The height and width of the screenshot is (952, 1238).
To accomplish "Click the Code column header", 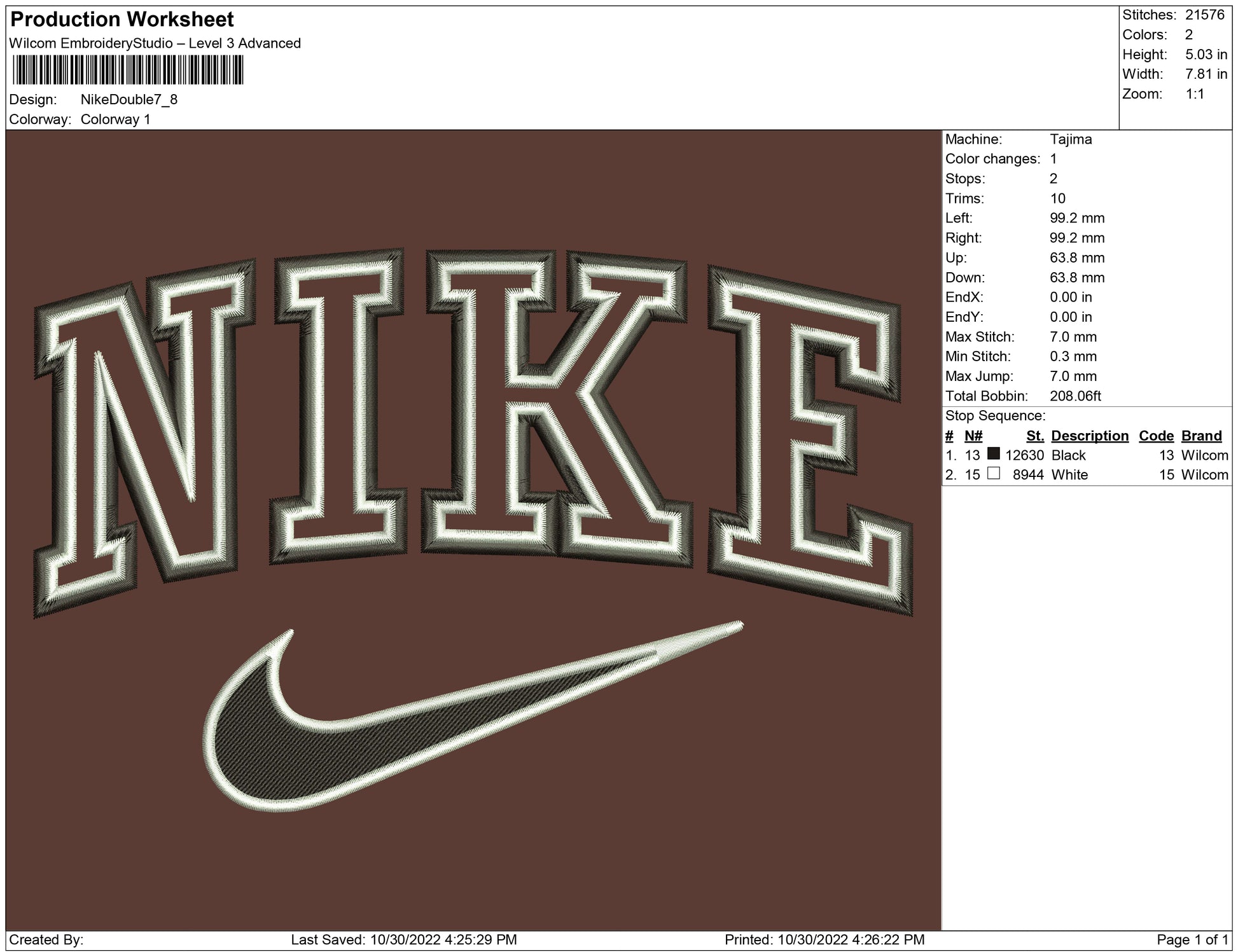I will (x=1156, y=436).
